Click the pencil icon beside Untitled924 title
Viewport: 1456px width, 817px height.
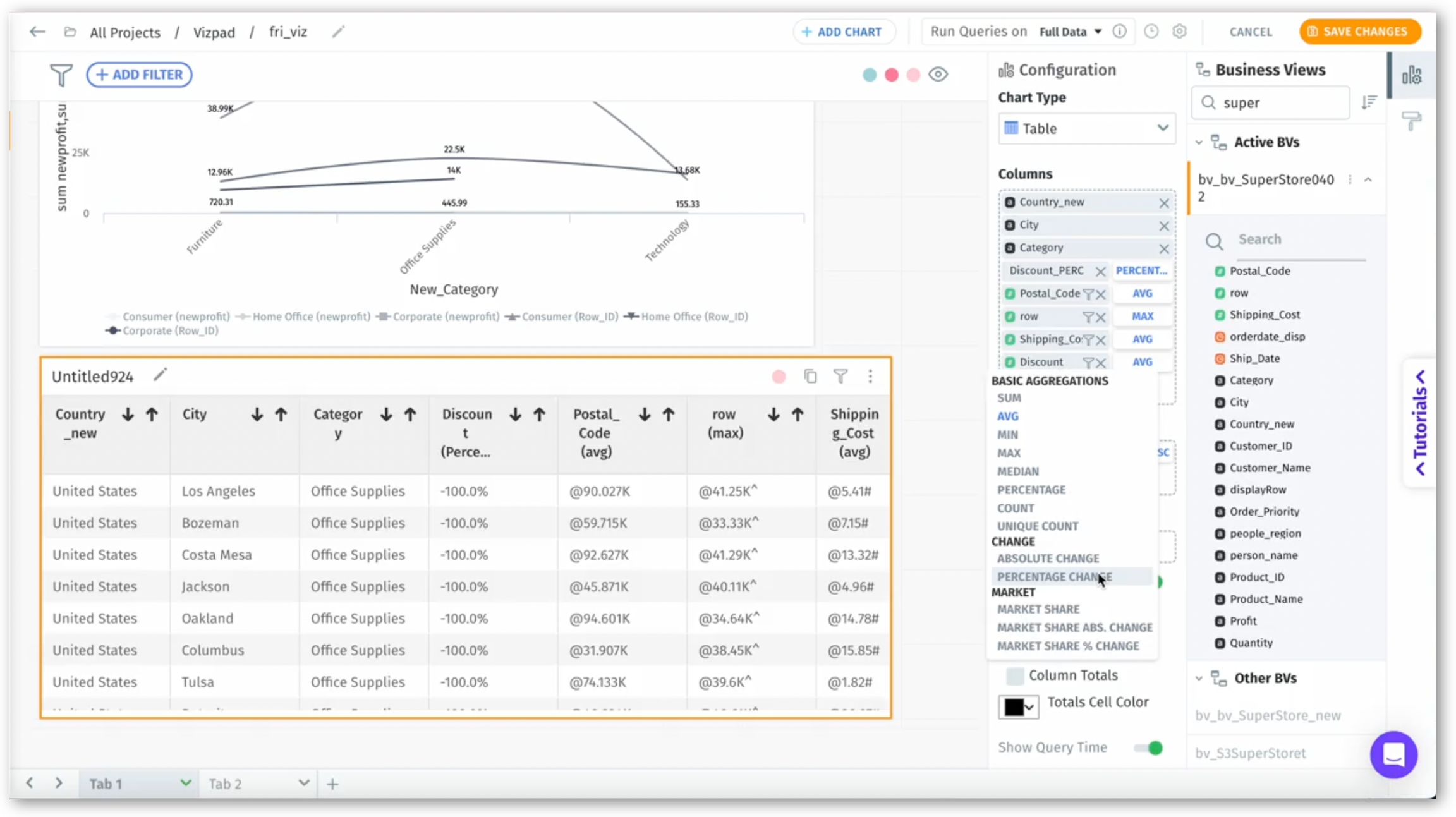coord(160,375)
